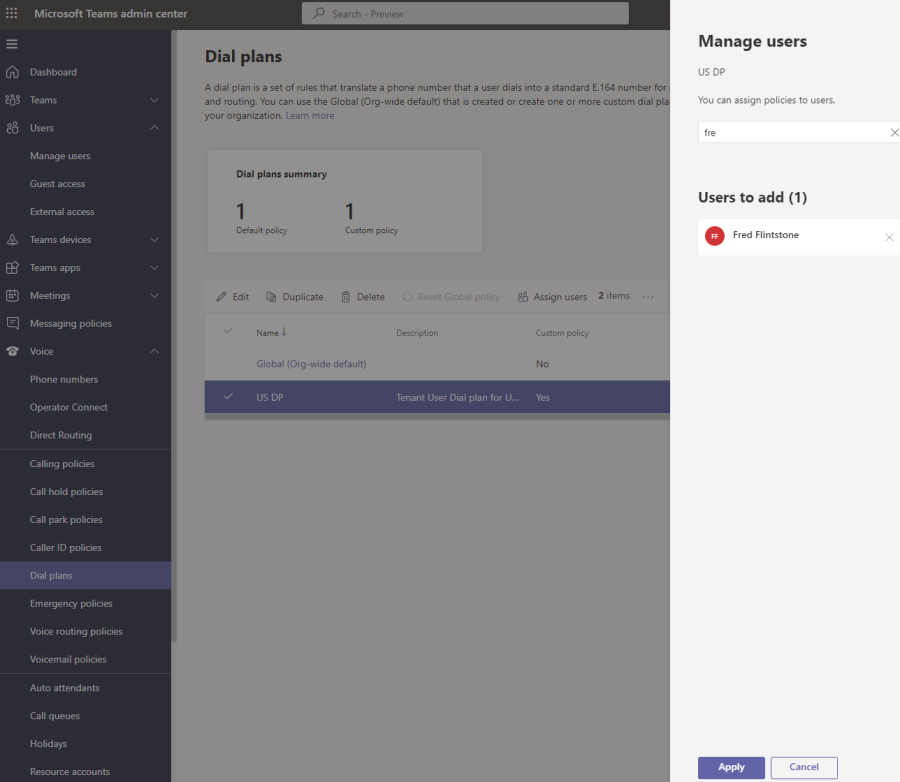Click the Edit pencil icon
Screen dimensions: 900x782
221,297
